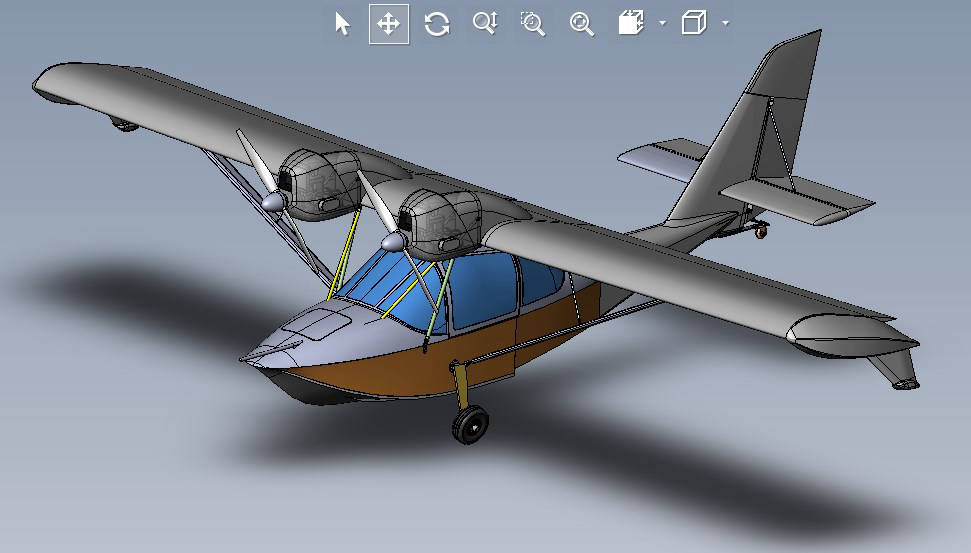The image size is (971, 553).
Task: Pick the Zoom to area tool
Action: click(533, 24)
